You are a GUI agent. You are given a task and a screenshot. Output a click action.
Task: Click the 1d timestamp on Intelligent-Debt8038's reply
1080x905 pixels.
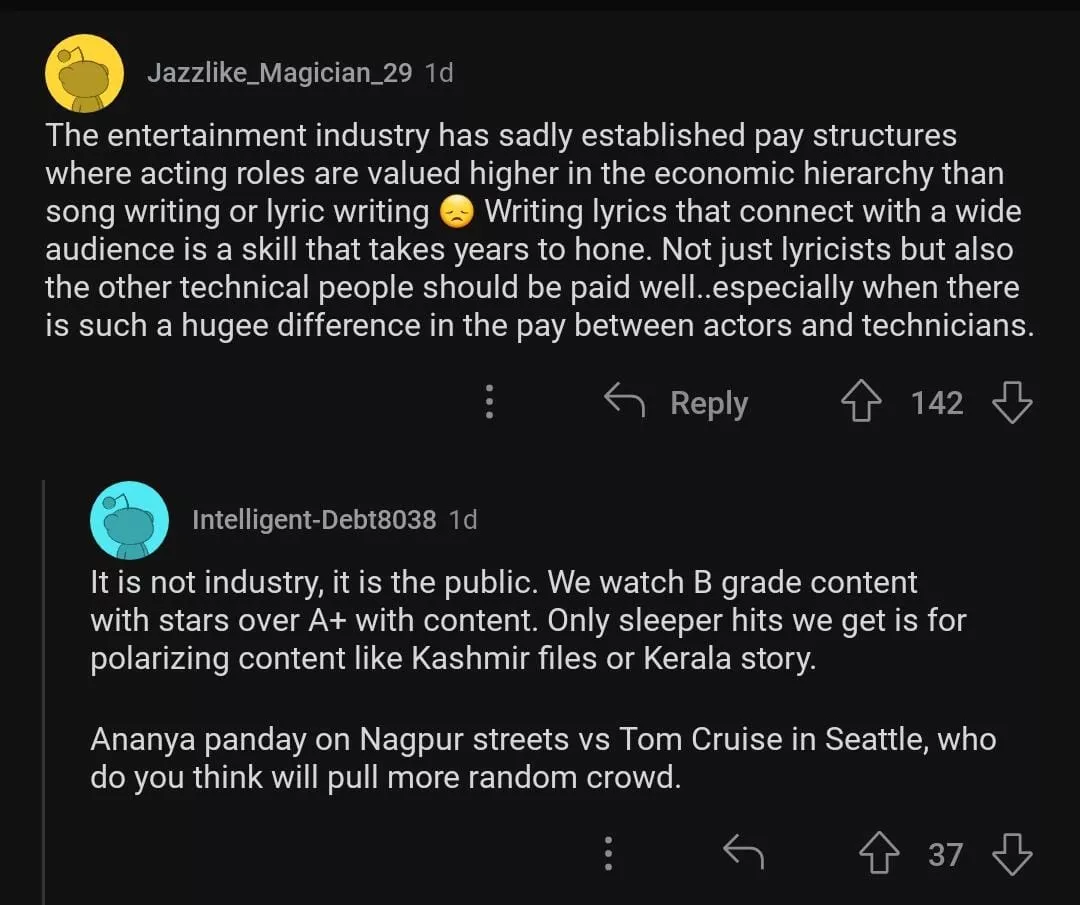pyautogui.click(x=463, y=519)
